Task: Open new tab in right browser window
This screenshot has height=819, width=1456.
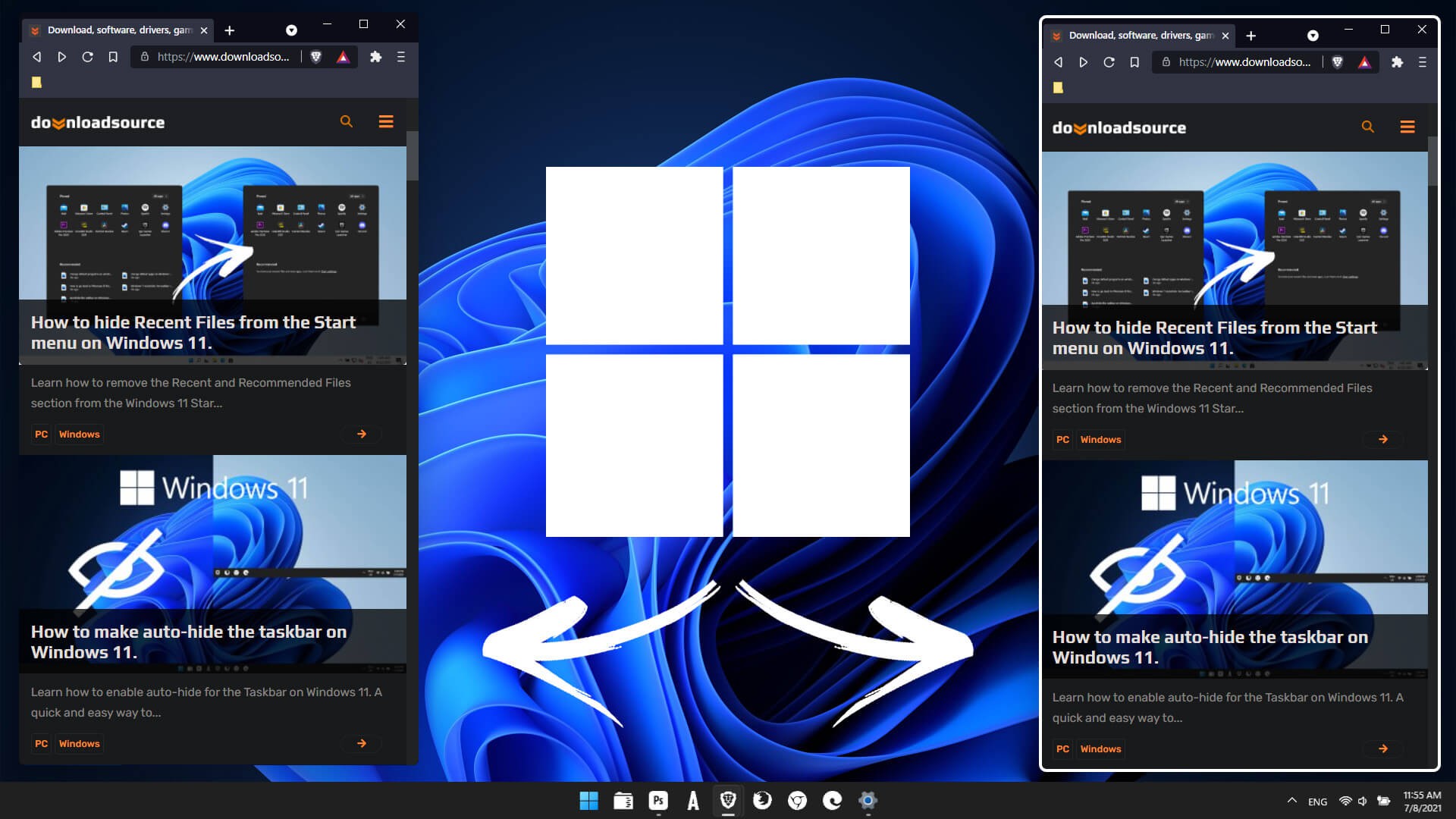Action: coord(1251,36)
